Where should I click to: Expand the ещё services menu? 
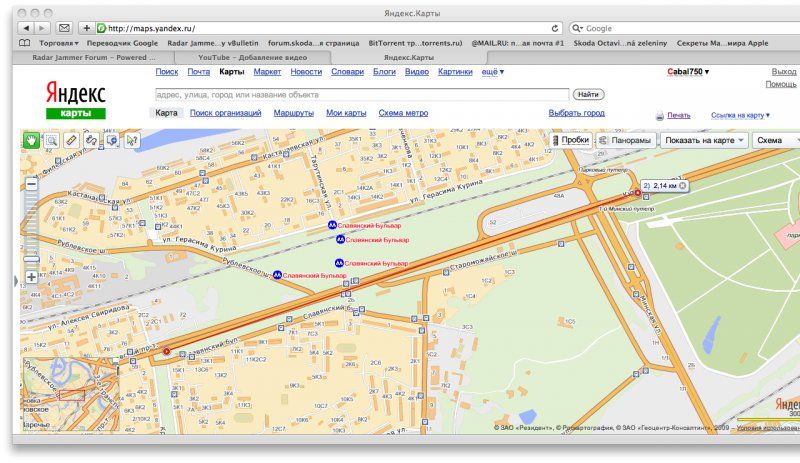point(492,72)
